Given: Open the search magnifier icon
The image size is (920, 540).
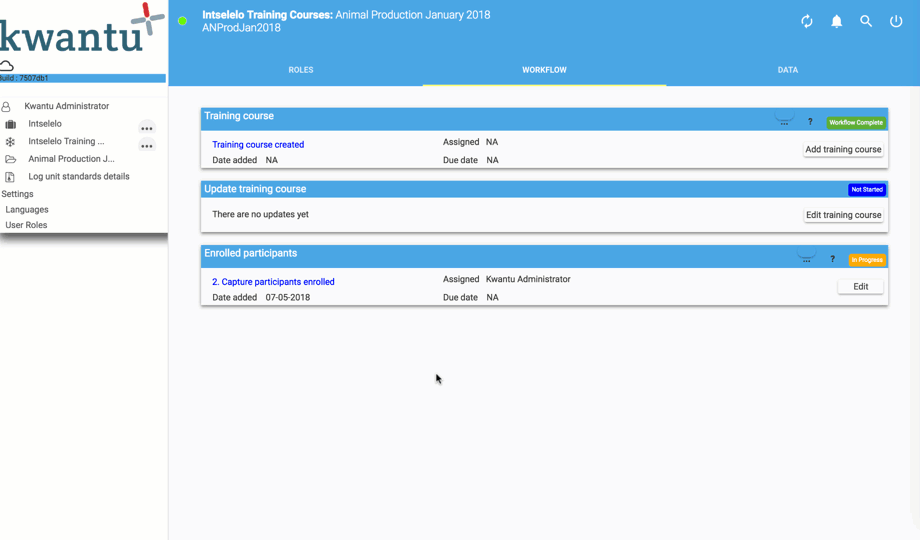Looking at the screenshot, I should click(866, 21).
